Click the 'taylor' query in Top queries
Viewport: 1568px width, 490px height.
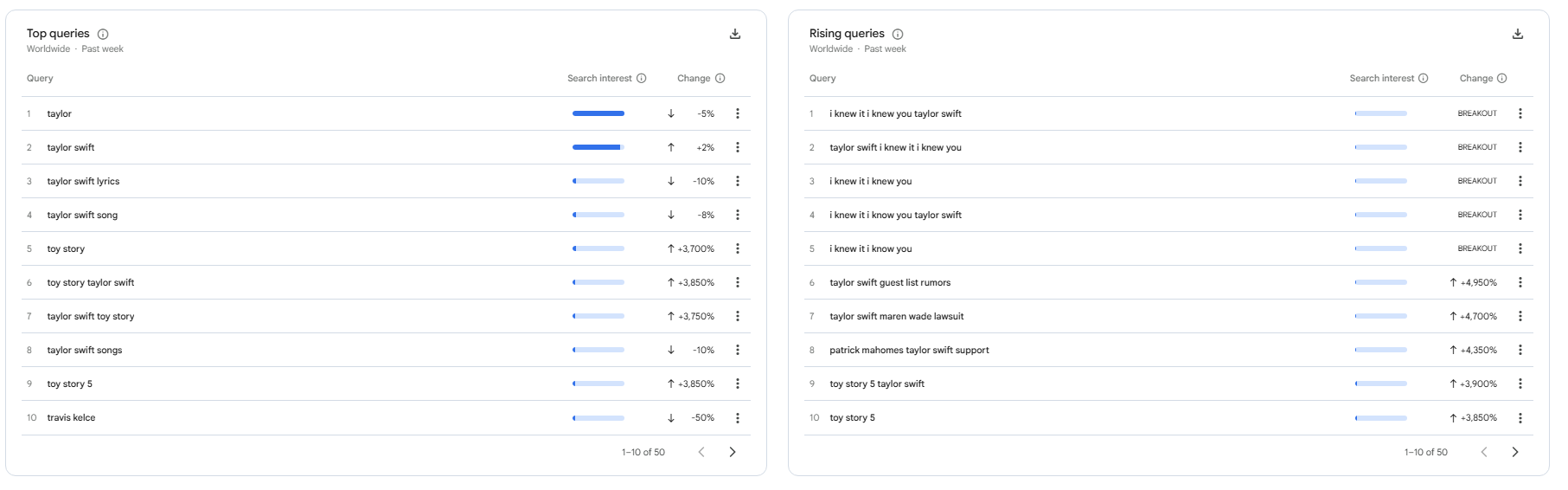click(x=60, y=113)
